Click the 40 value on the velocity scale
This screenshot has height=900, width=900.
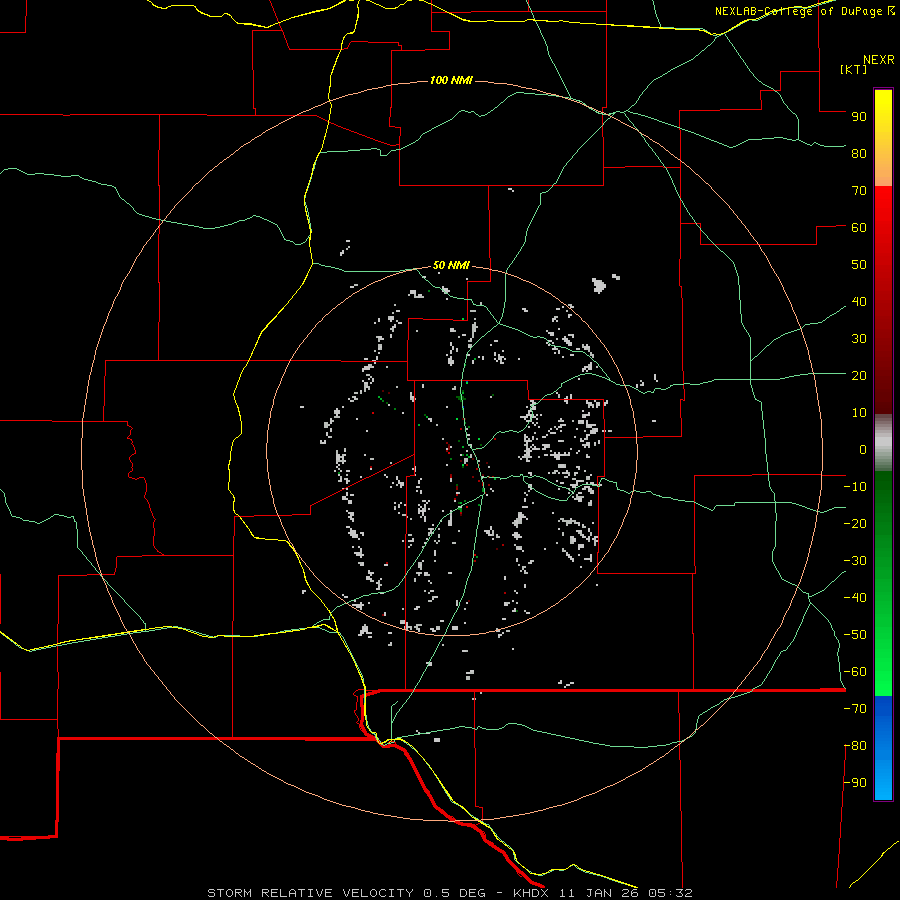(x=859, y=301)
